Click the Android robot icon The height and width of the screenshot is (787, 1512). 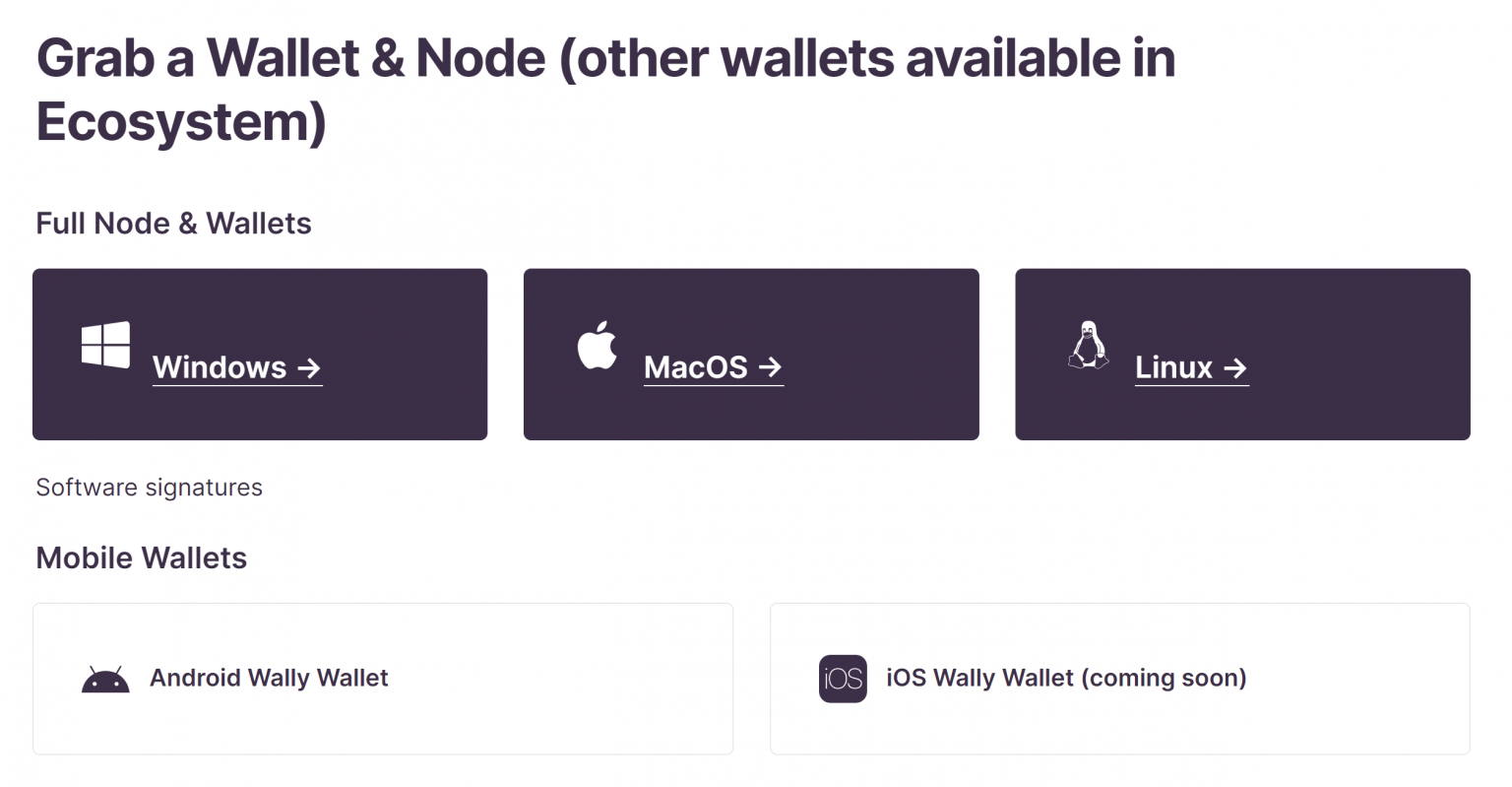point(104,679)
